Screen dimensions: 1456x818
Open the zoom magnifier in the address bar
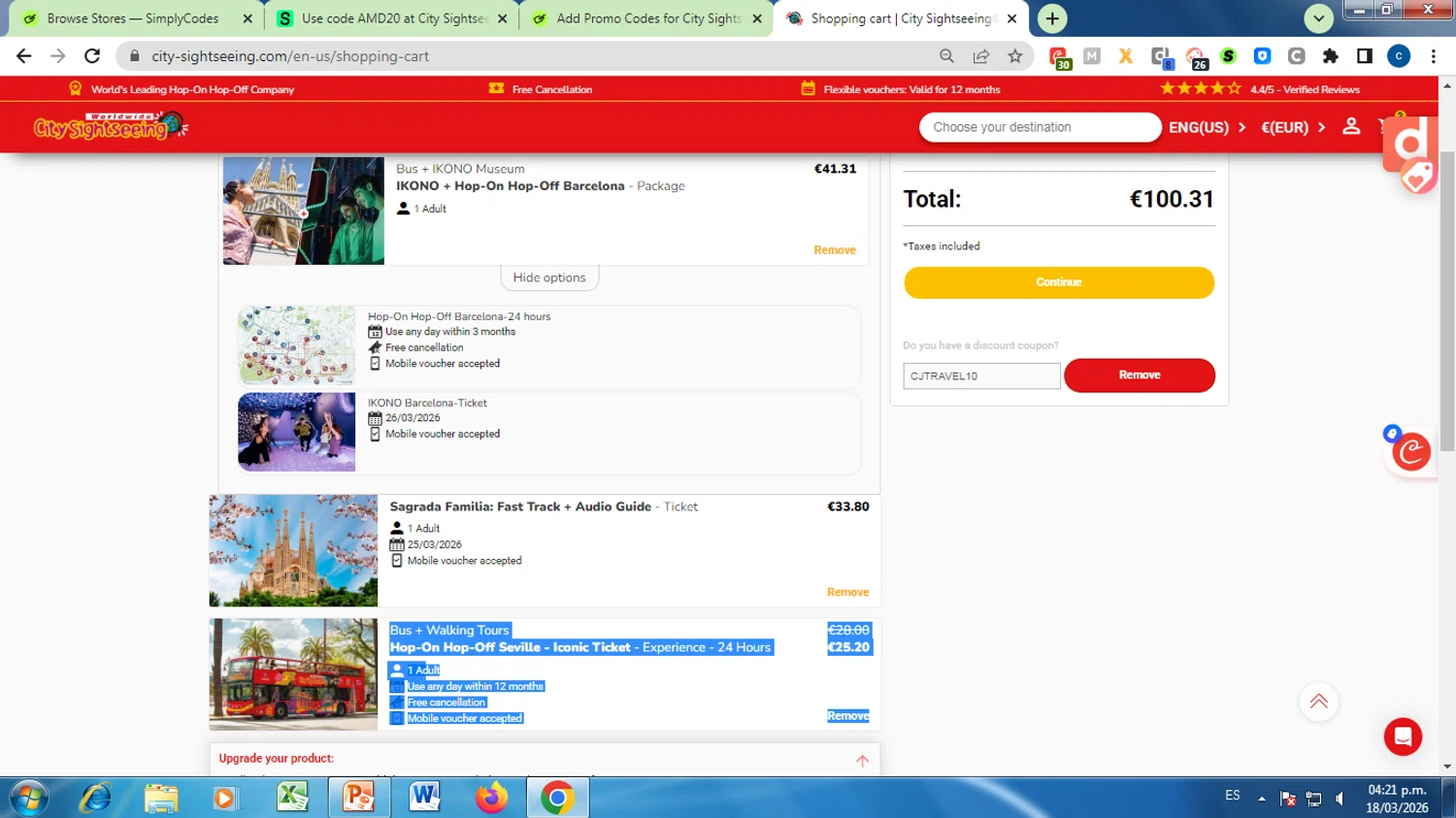(x=946, y=56)
